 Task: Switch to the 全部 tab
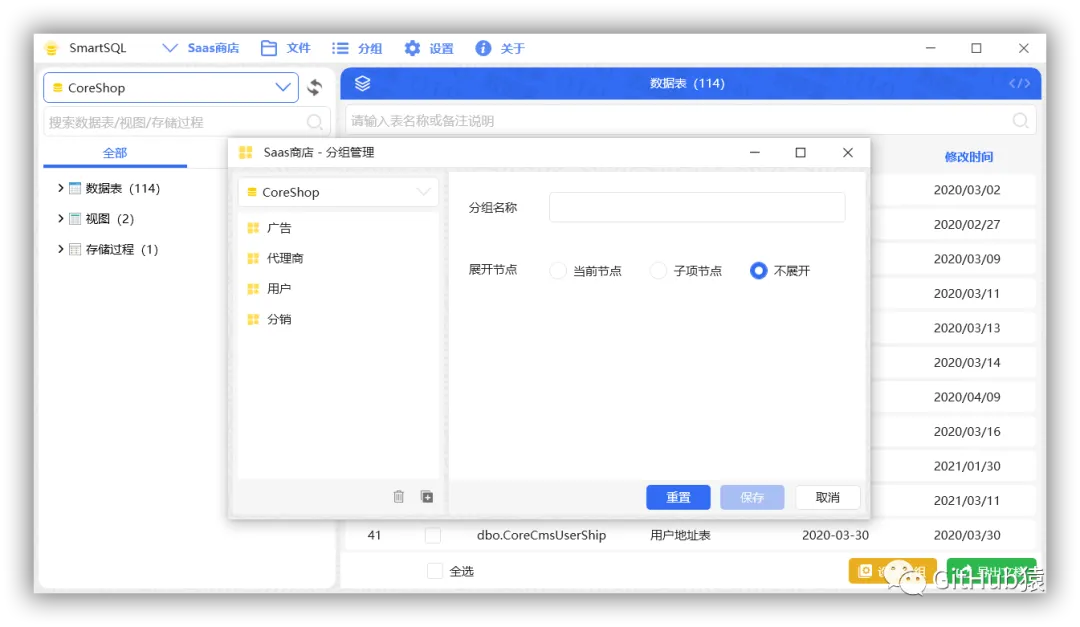115,153
